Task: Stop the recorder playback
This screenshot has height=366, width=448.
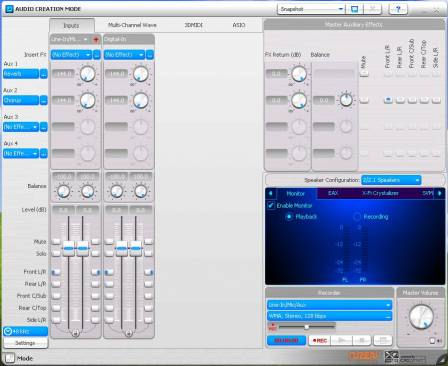Action: 362,340
